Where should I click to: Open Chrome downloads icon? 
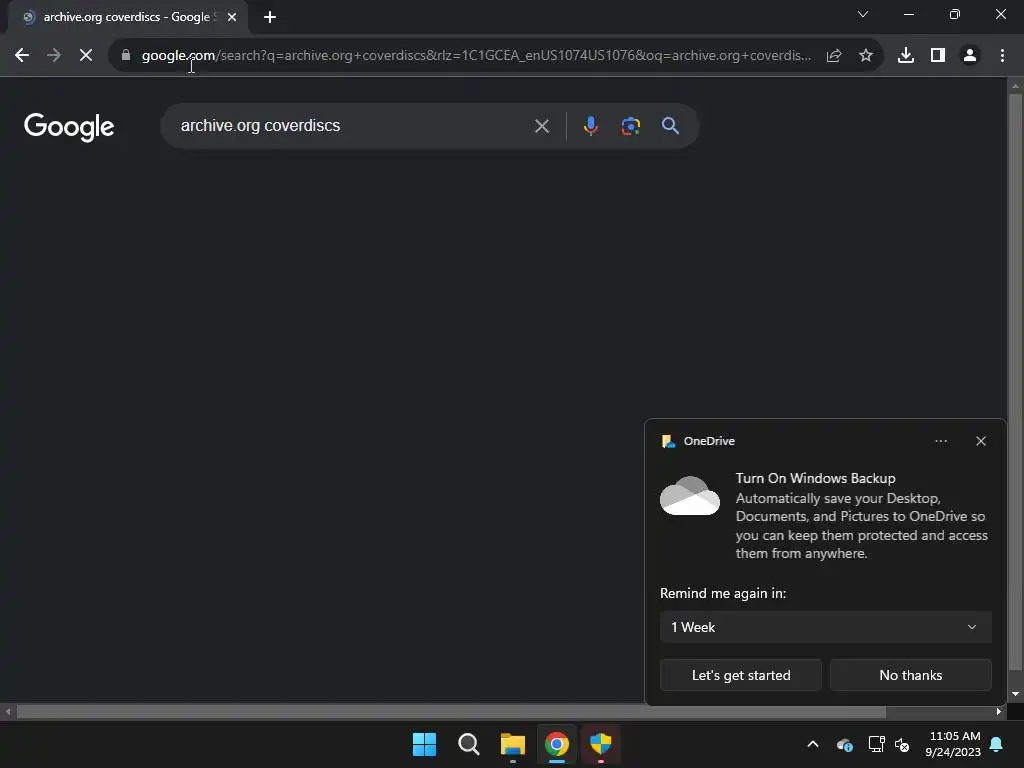pos(906,56)
